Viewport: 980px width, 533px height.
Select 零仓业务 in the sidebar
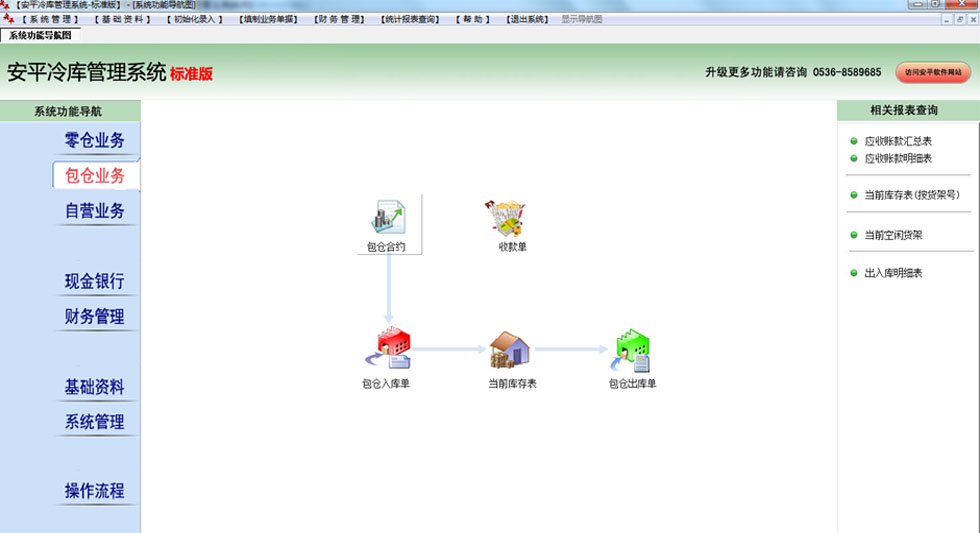point(95,141)
